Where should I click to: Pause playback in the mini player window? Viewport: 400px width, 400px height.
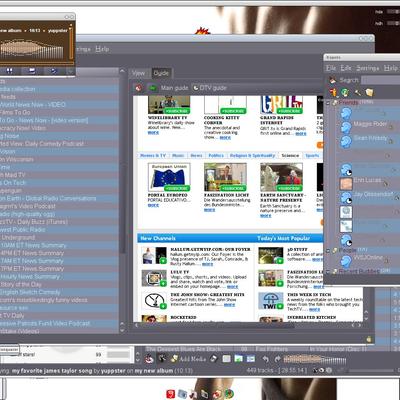[x=9, y=71]
